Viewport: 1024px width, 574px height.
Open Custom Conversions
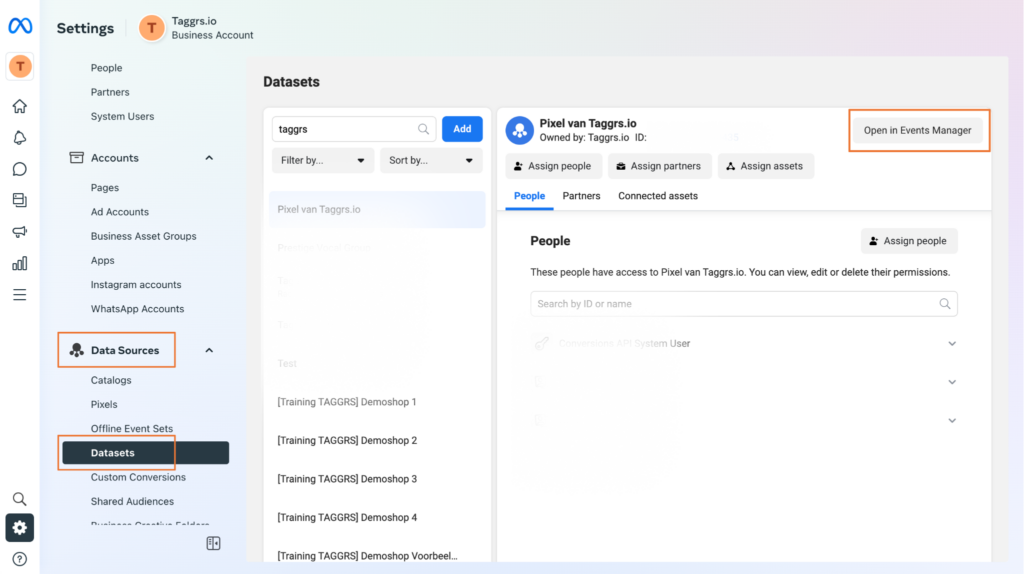[138, 477]
